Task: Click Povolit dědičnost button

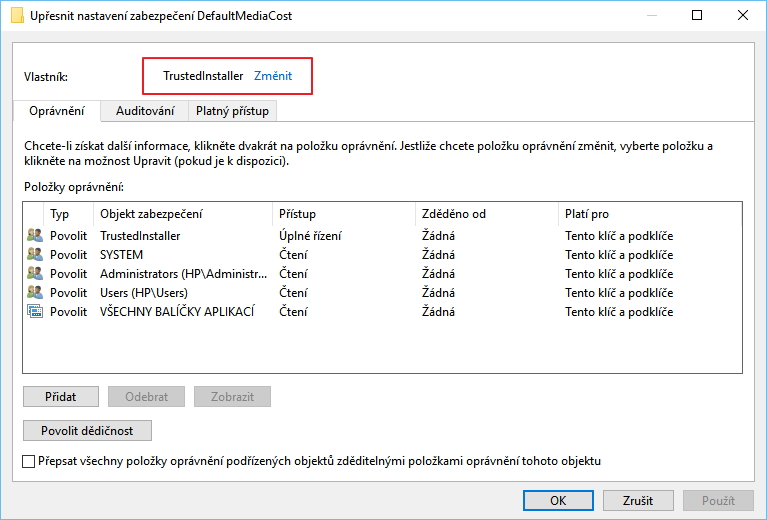Action: 87,430
